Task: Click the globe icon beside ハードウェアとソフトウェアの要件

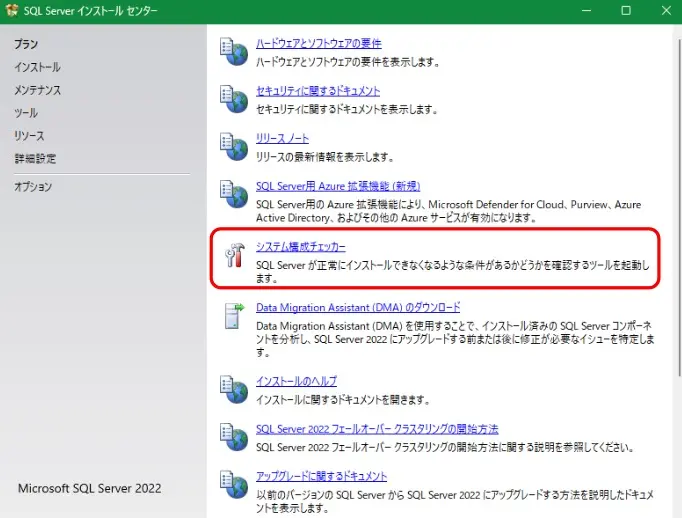Action: [x=234, y=52]
